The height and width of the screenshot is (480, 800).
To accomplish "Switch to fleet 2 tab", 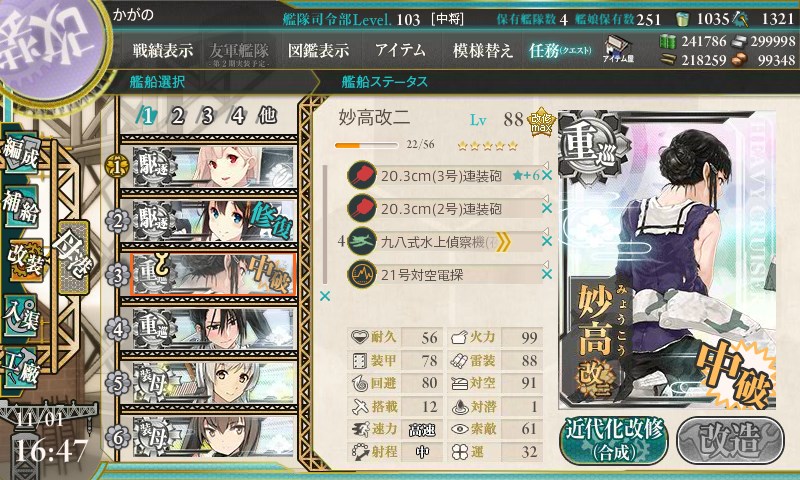I will tap(178, 116).
